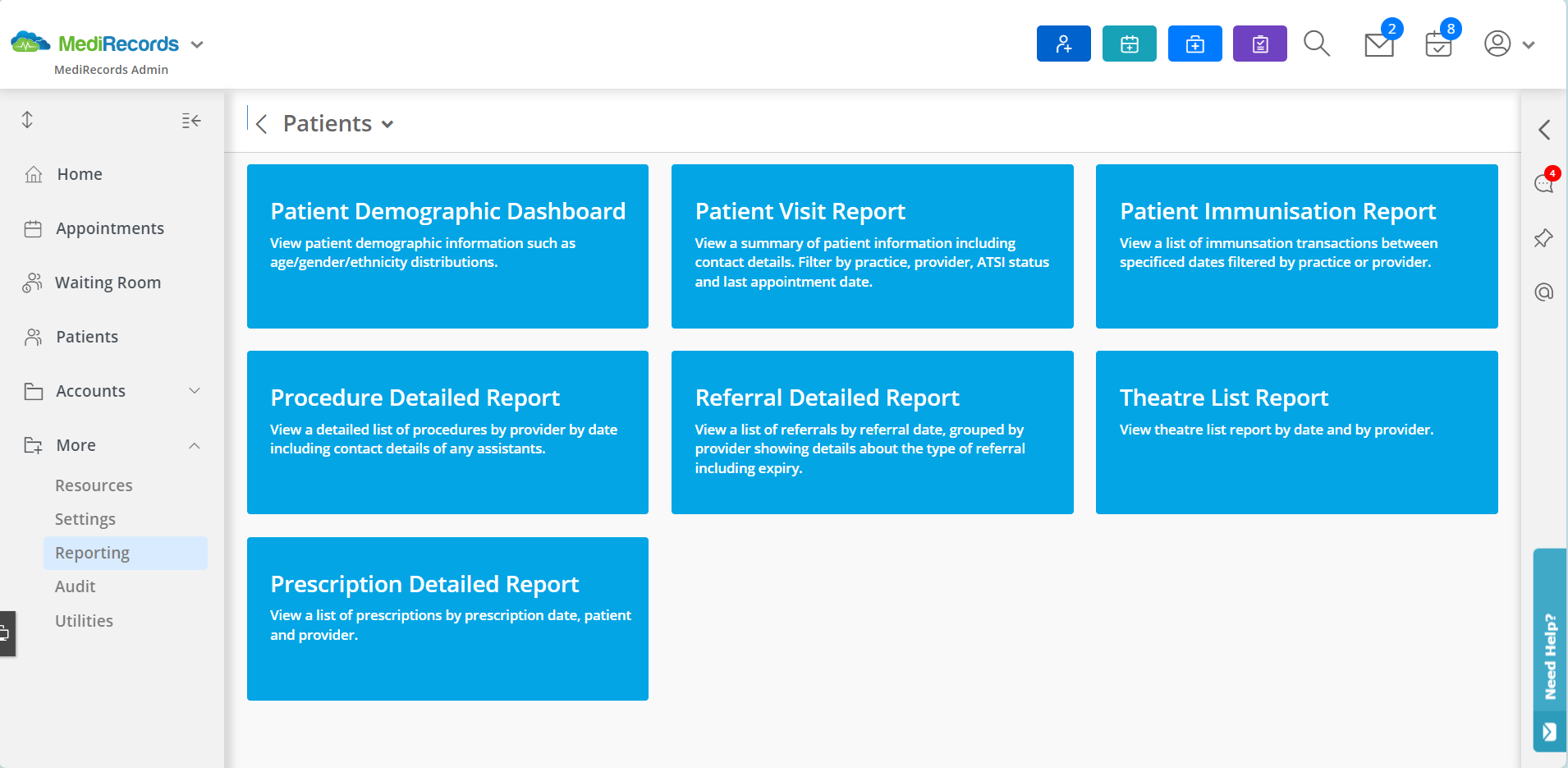Open the Patient Demographic Dashboard tile
Image resolution: width=1568 pixels, height=768 pixels.
pyautogui.click(x=447, y=246)
